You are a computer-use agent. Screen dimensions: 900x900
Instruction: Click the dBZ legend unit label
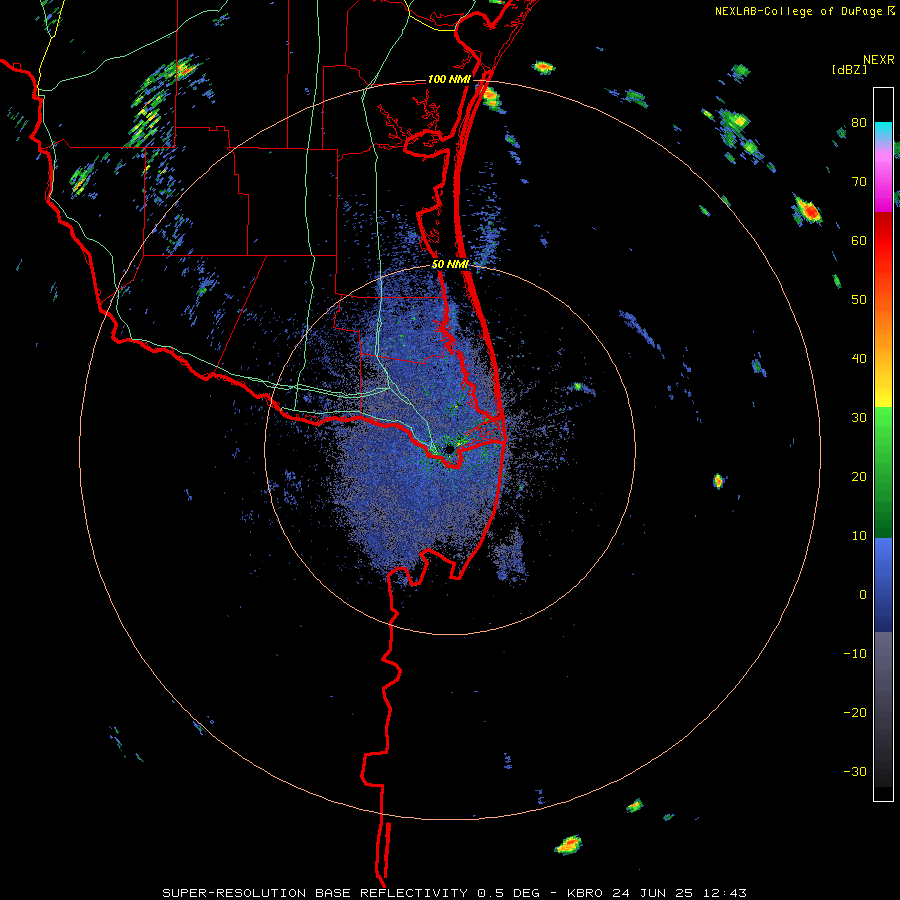coord(849,69)
